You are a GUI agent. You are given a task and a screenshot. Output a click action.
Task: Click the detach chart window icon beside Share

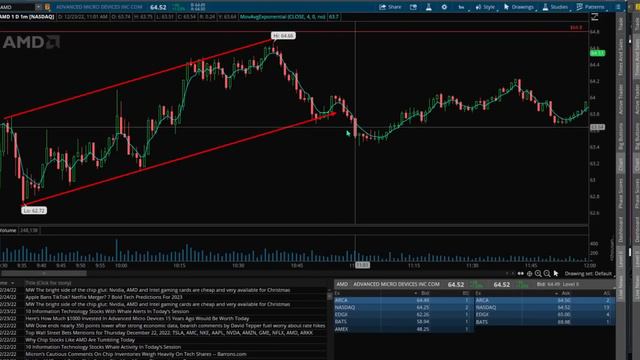[413, 7]
